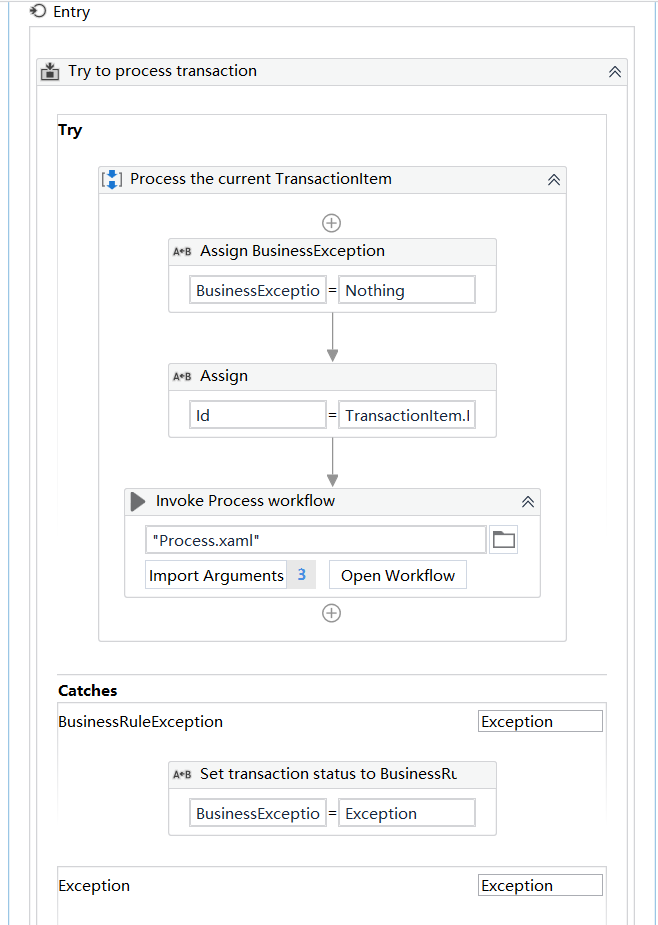Add activity with plus below Invoke Process workflow
This screenshot has width=658, height=925.
click(x=332, y=614)
